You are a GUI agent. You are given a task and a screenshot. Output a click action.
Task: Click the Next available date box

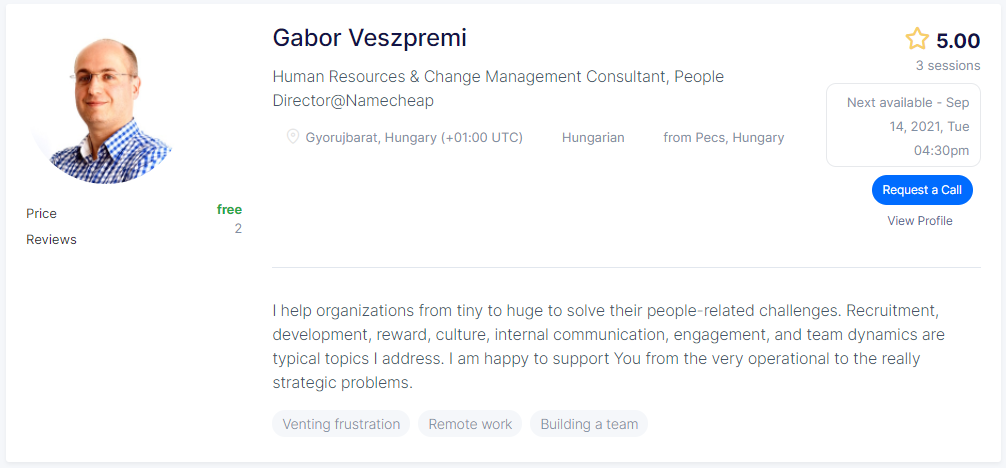click(x=903, y=125)
